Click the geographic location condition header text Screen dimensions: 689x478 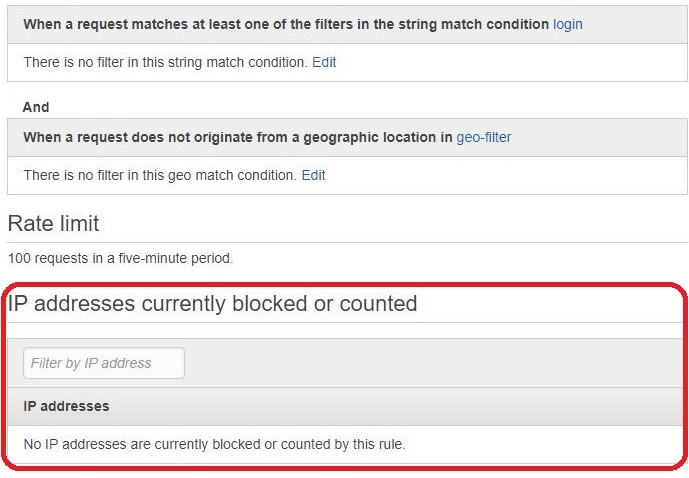(x=237, y=137)
